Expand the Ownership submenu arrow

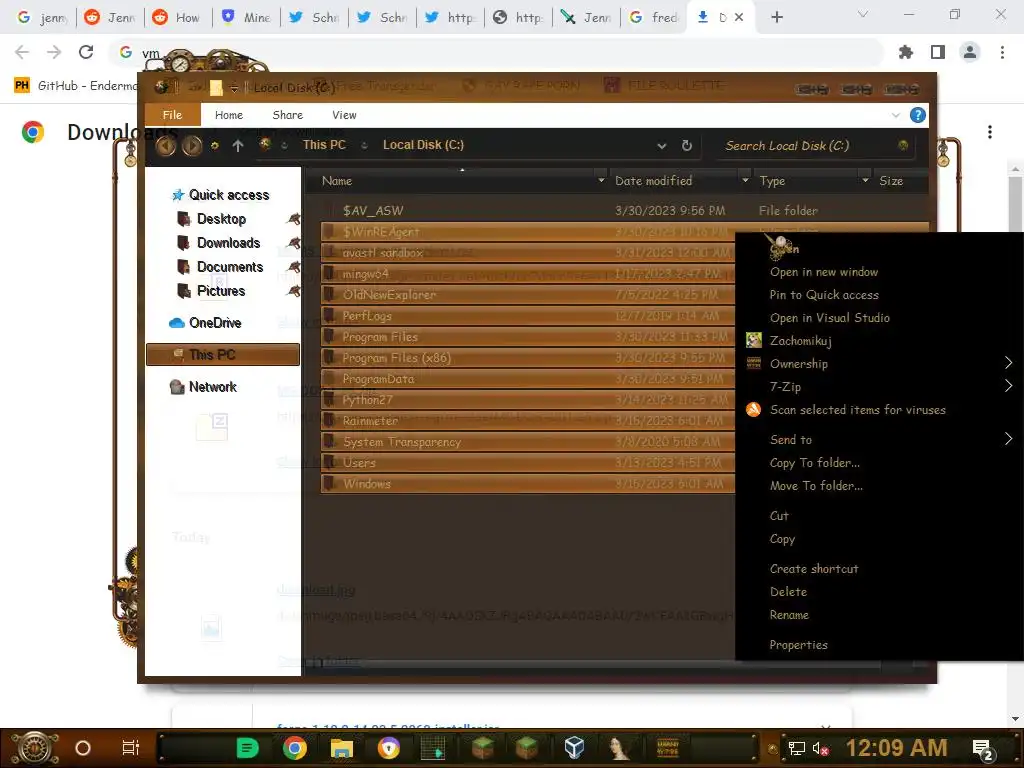click(1008, 363)
